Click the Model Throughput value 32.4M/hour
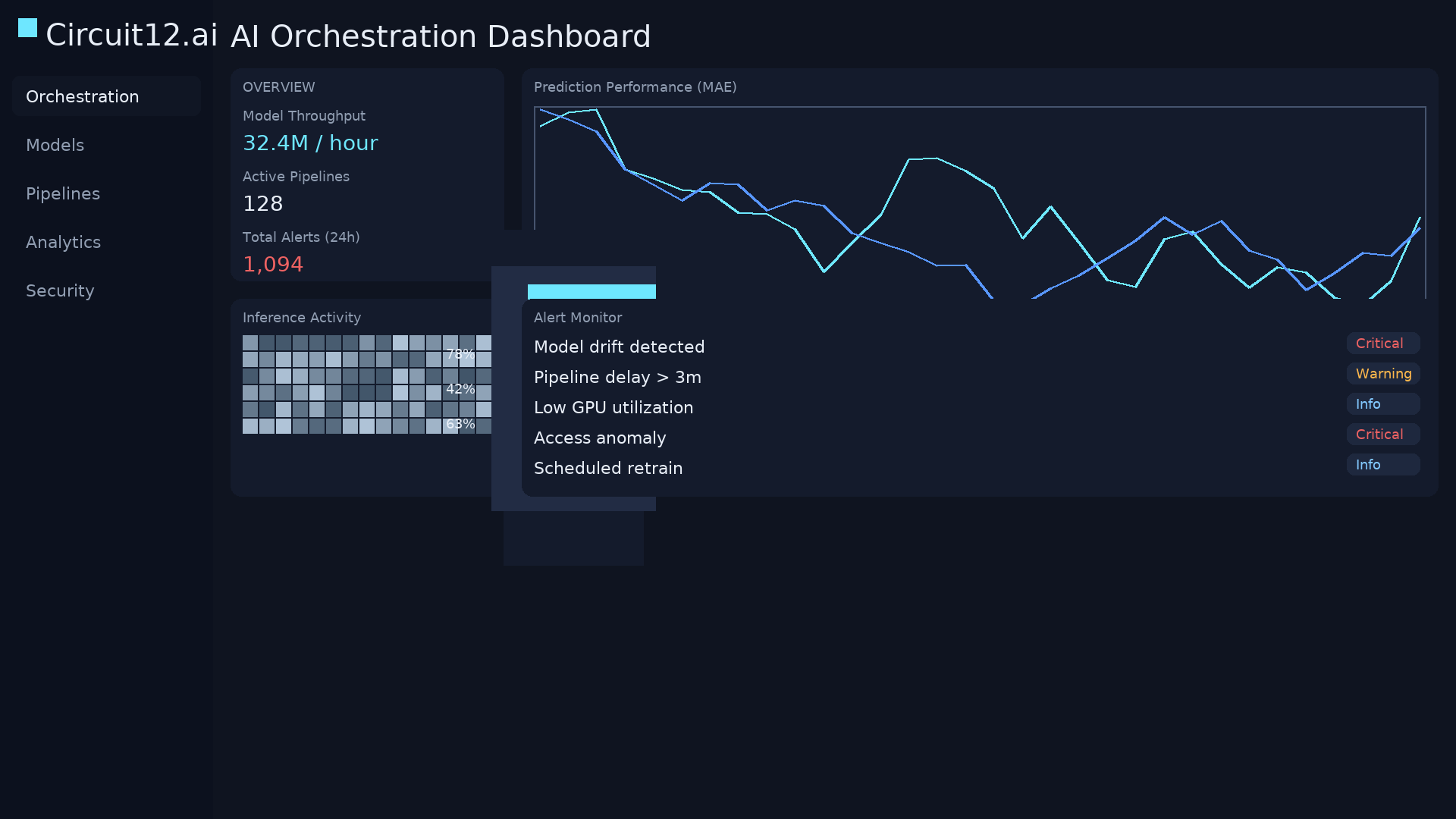The width and height of the screenshot is (1456, 819). coord(311,143)
